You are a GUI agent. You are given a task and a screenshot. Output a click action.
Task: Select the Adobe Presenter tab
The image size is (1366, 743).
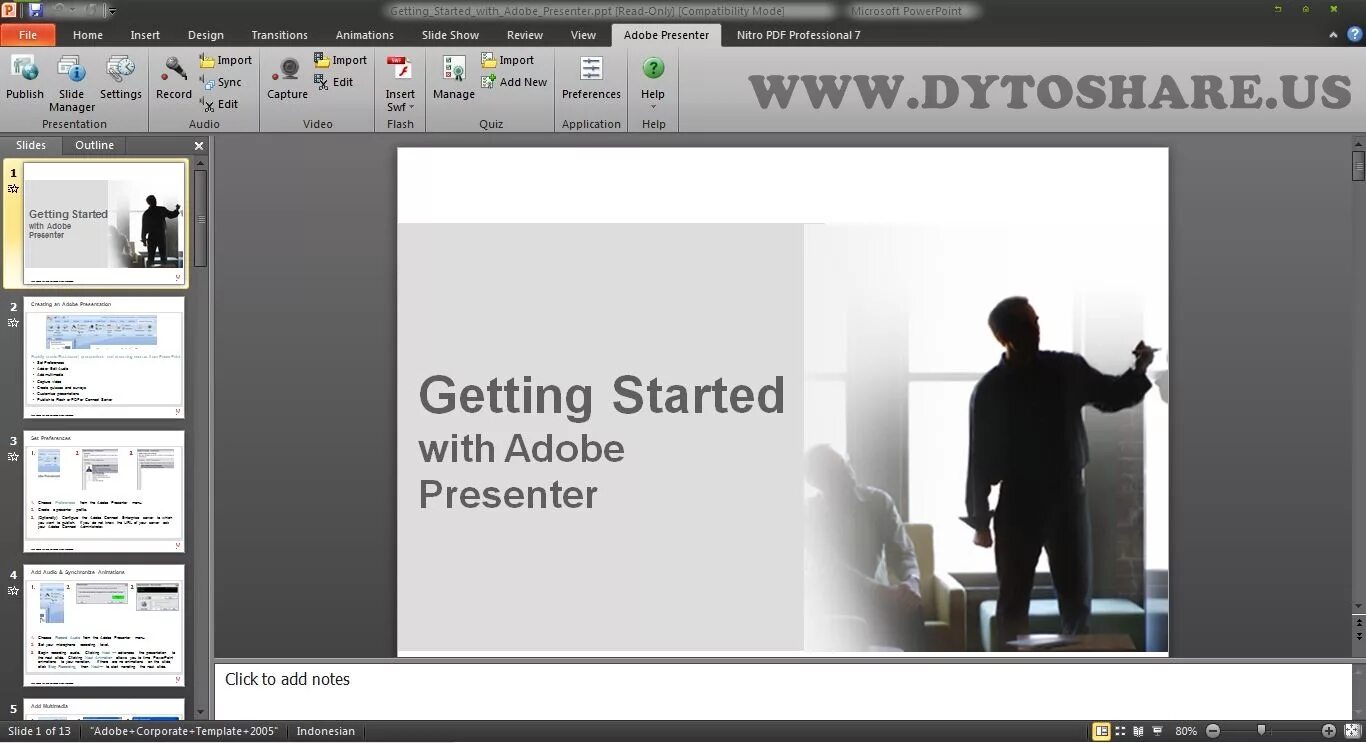click(x=666, y=35)
